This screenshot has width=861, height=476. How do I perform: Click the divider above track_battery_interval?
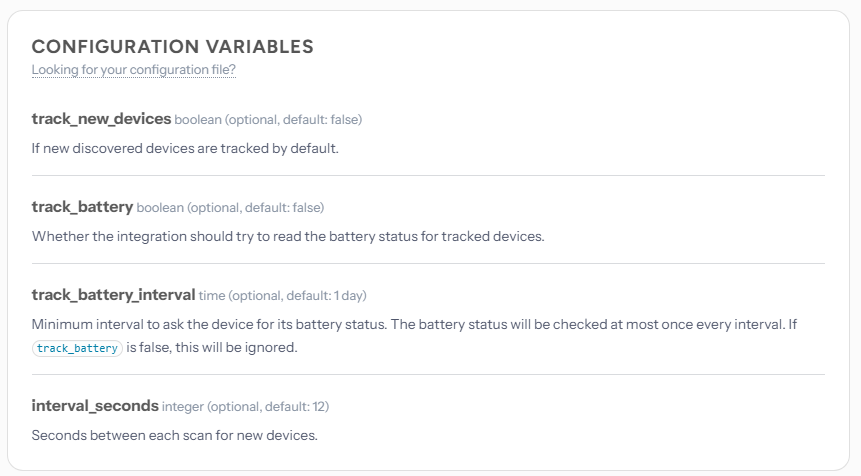tap(428, 264)
